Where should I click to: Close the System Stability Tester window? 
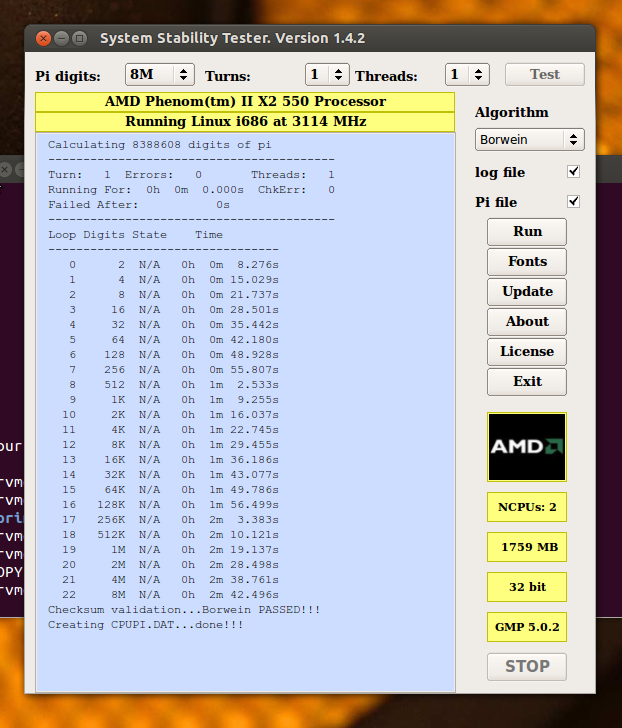[x=44, y=38]
